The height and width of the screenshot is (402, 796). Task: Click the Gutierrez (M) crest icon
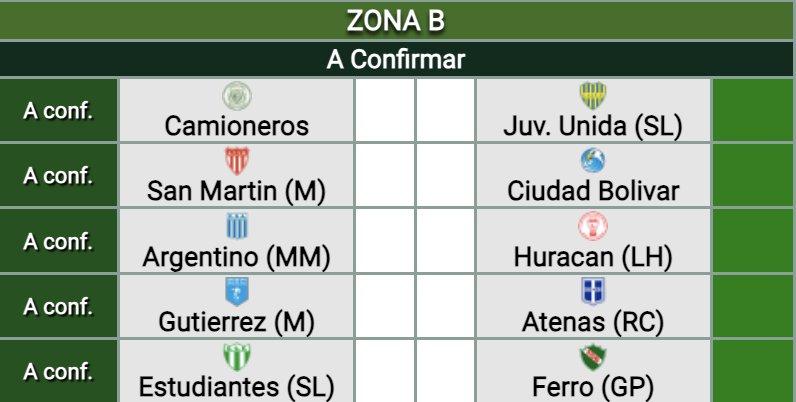coord(237,292)
